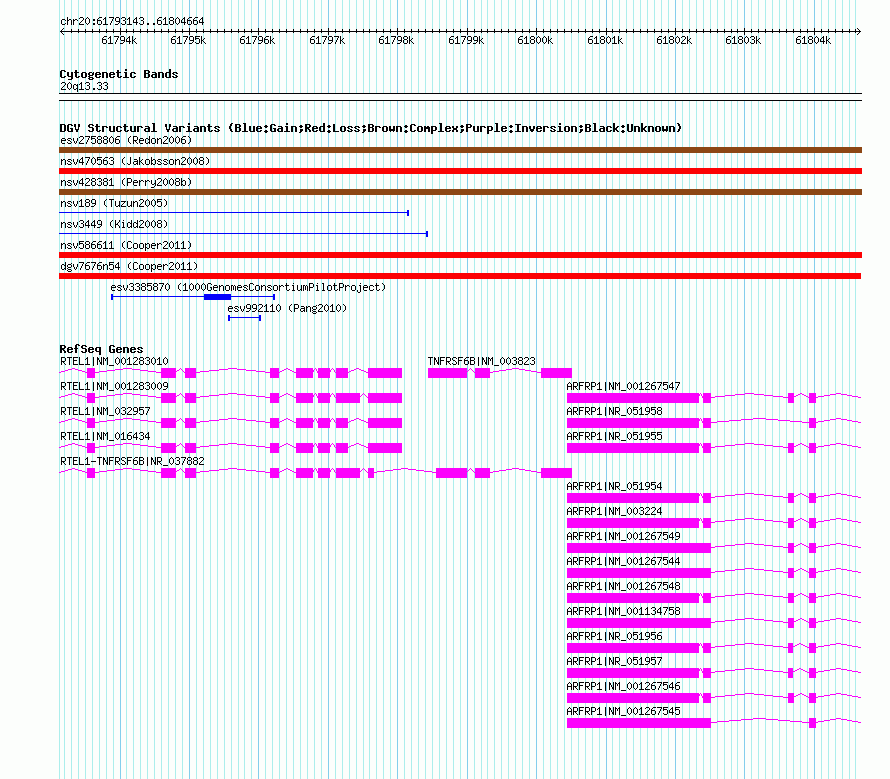Select the Cytogenetic Bands track title
Image resolution: width=890 pixels, height=779 pixels.
119,74
